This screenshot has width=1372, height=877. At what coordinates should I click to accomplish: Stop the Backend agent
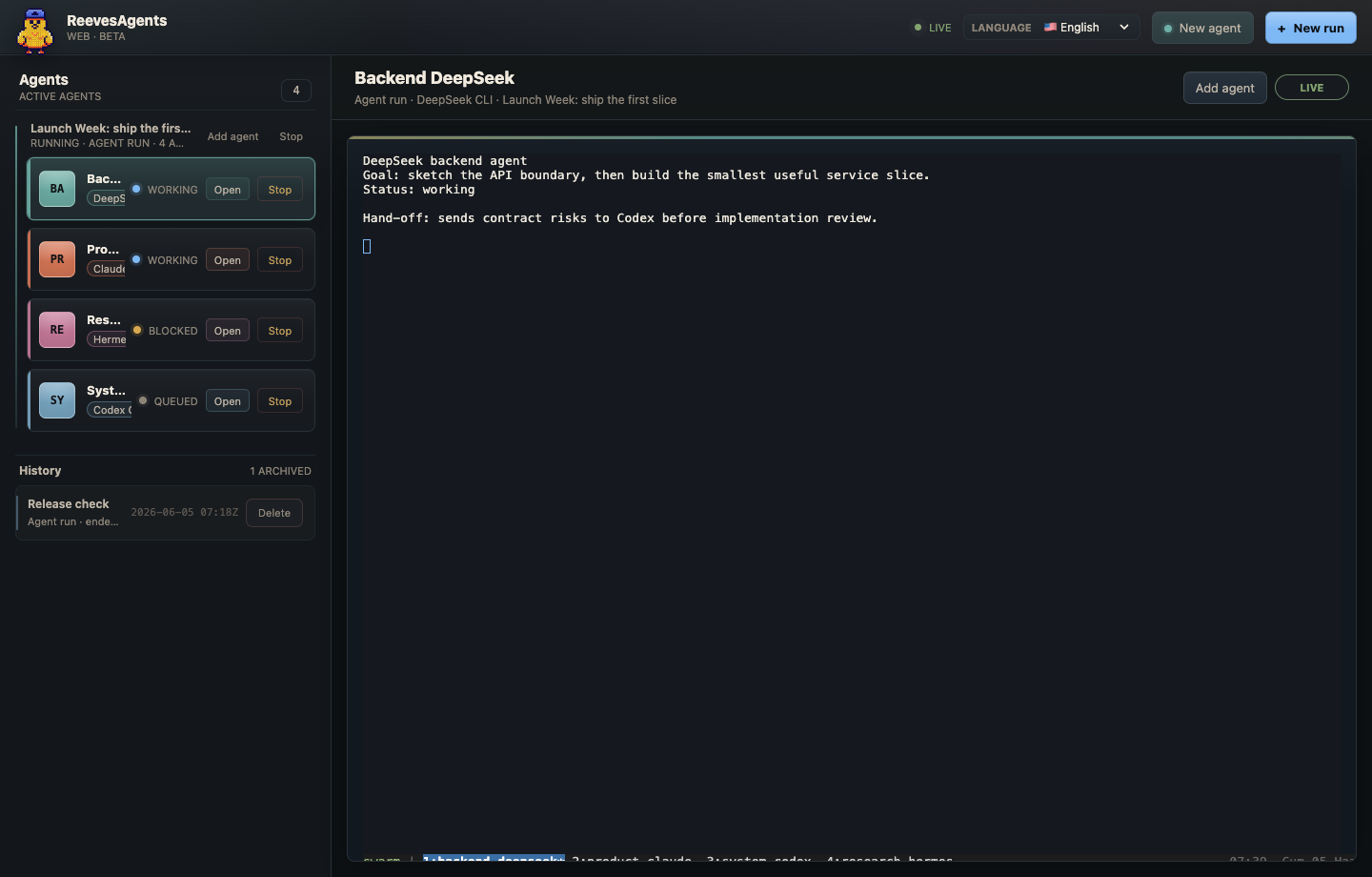[x=280, y=190]
